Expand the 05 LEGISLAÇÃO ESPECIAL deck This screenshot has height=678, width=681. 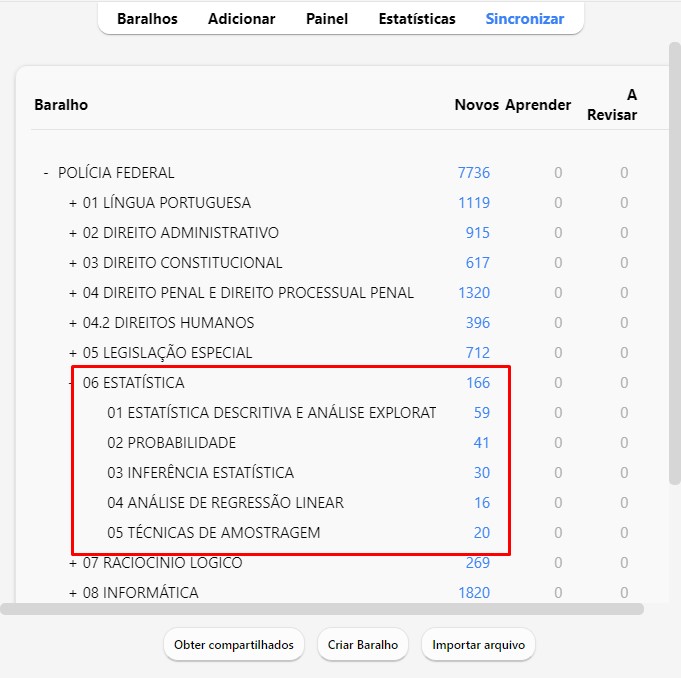coord(73,353)
